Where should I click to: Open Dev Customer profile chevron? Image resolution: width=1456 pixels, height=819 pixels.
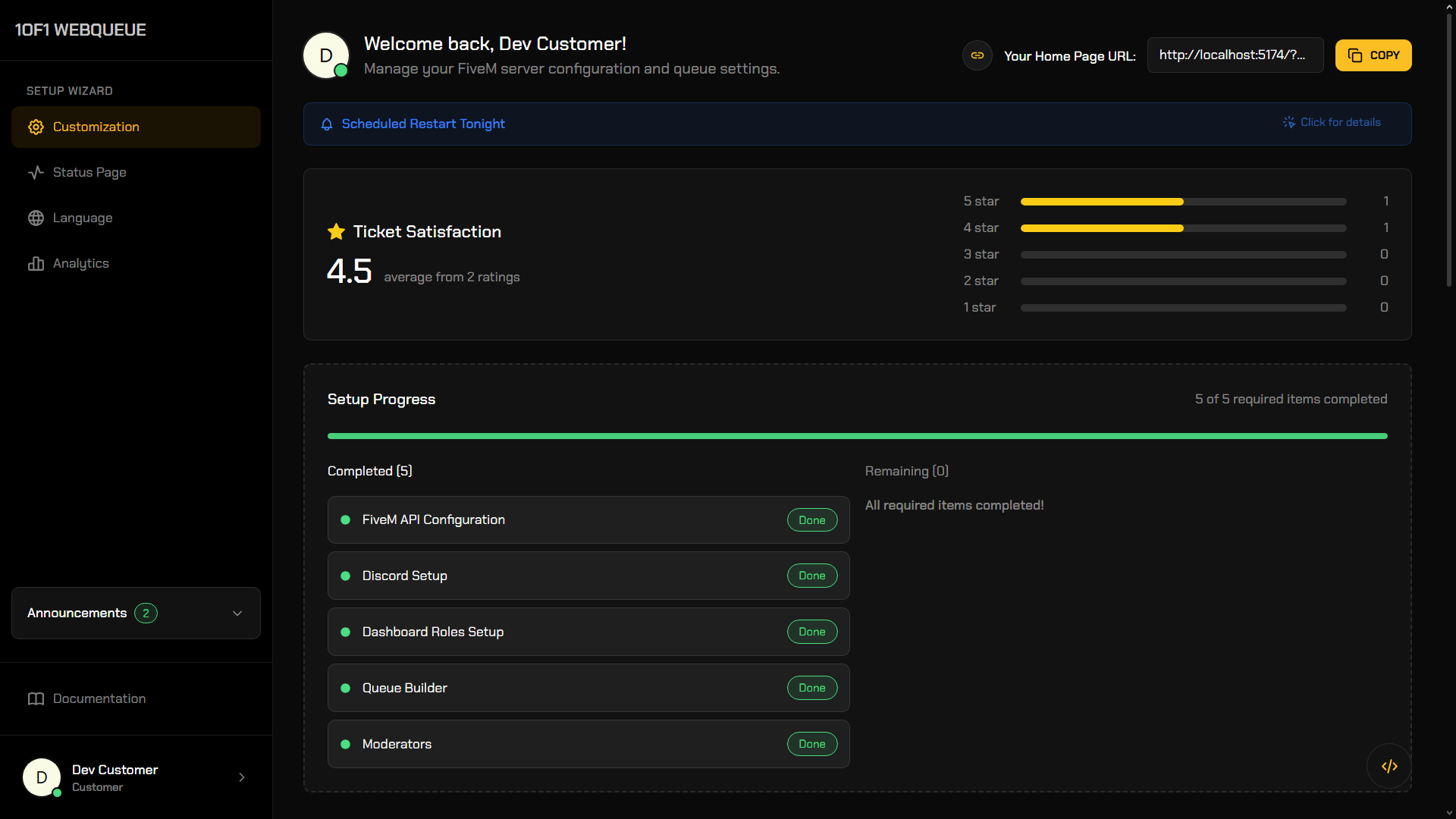coord(242,777)
